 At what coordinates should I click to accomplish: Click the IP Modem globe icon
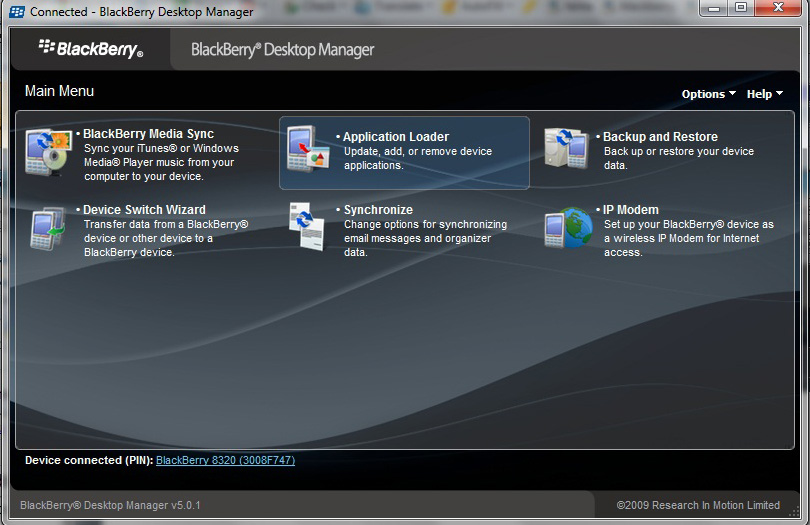click(568, 227)
